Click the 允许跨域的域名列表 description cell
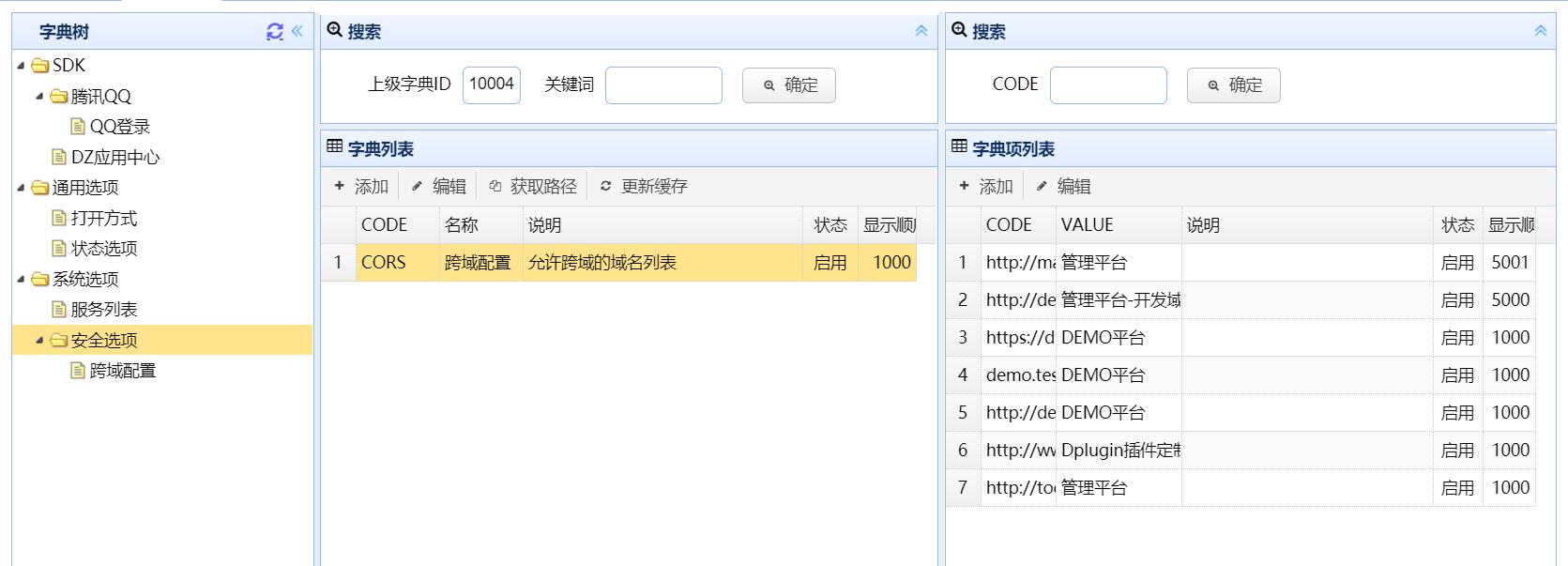 click(x=662, y=263)
